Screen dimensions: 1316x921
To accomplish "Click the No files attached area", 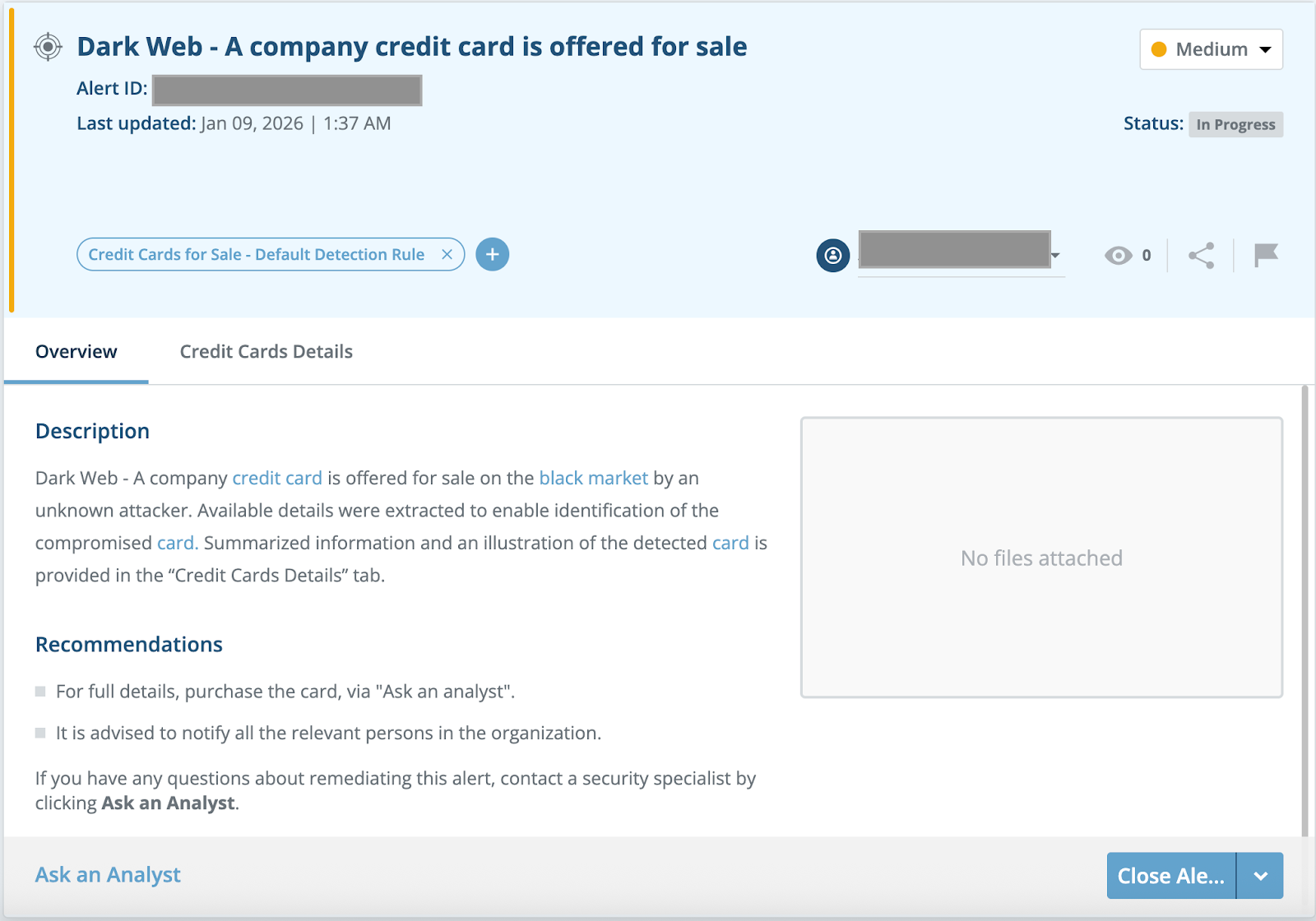I will tap(1041, 558).
